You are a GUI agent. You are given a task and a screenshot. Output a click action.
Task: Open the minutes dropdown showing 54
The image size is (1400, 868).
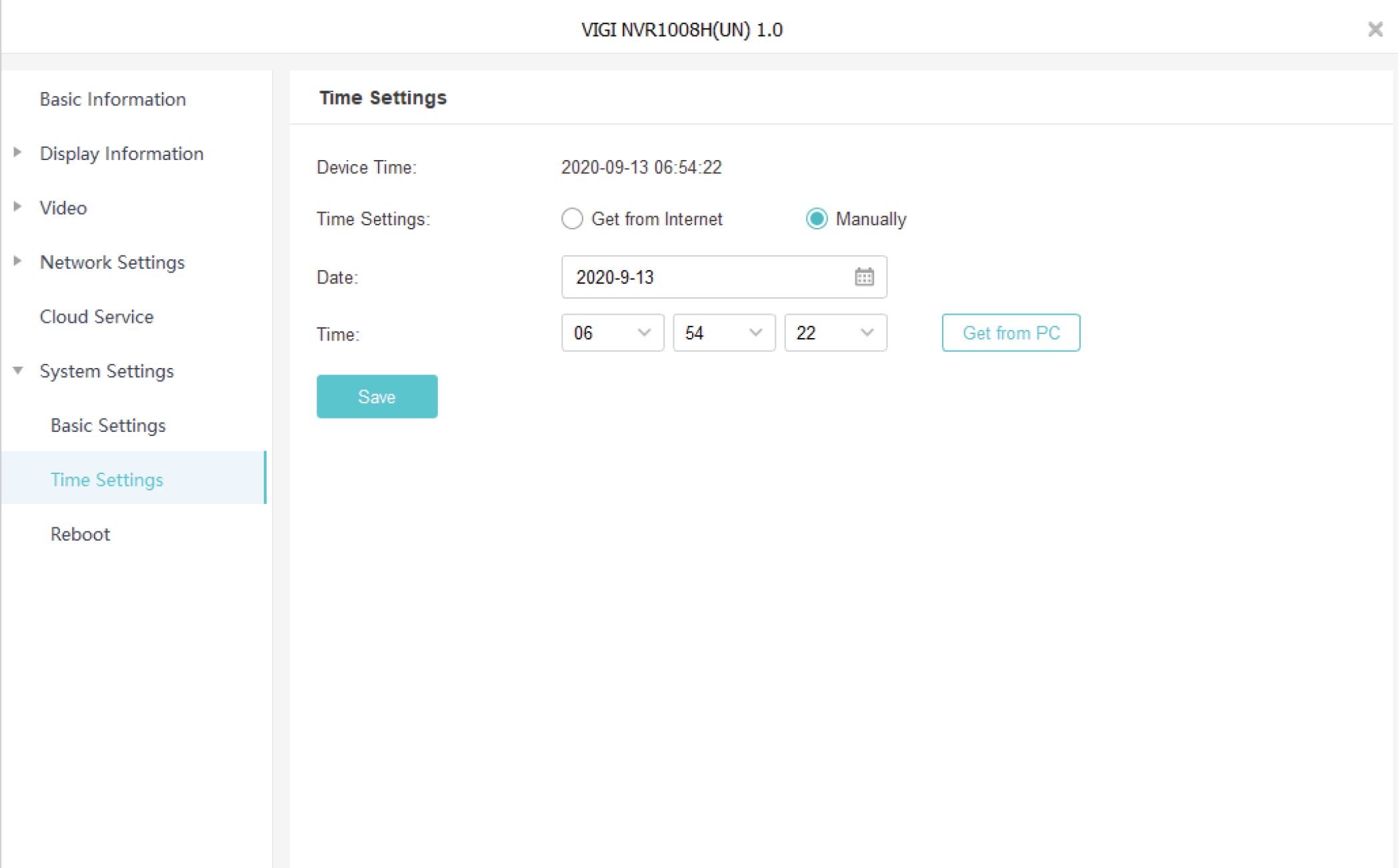point(723,333)
